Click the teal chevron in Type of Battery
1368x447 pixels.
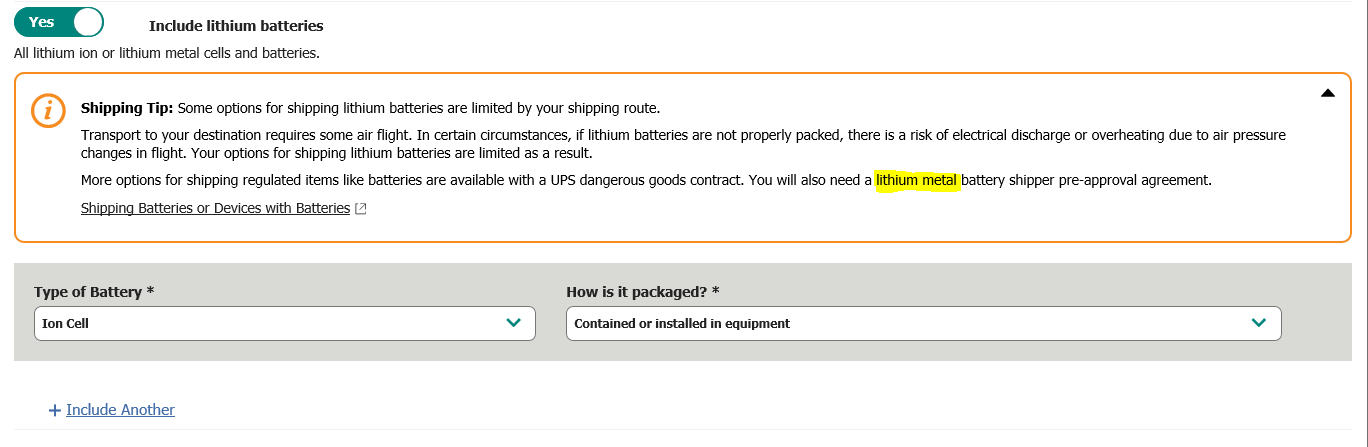pos(514,323)
